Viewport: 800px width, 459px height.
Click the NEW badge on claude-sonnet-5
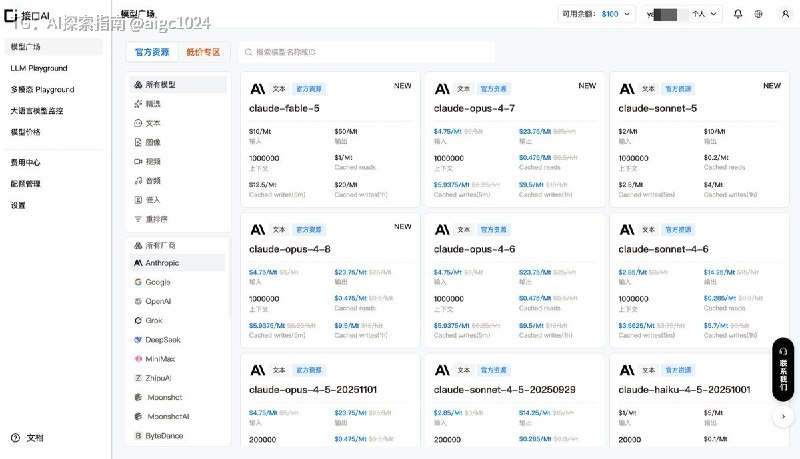pyautogui.click(x=771, y=86)
